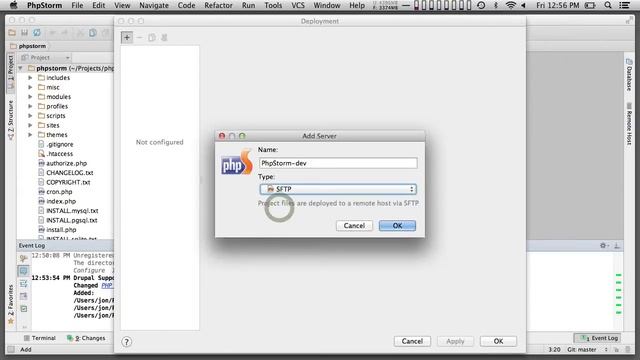Click the open folder toolbar icon

[x=12, y=33]
